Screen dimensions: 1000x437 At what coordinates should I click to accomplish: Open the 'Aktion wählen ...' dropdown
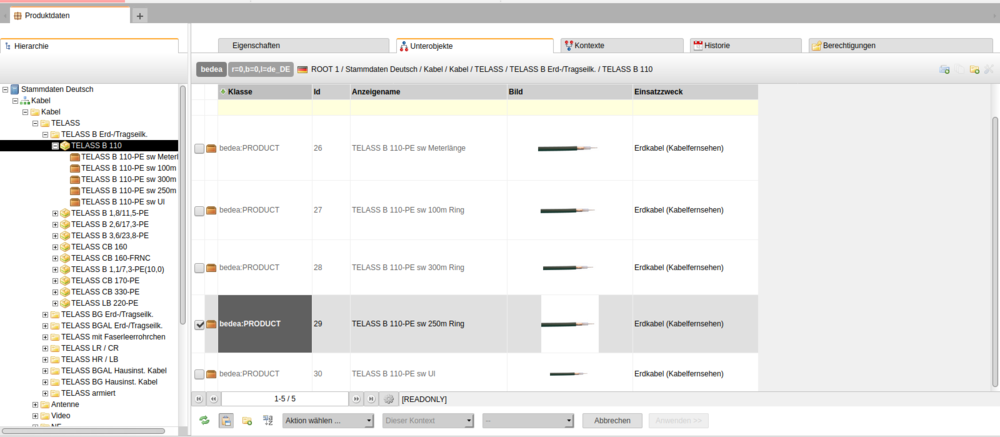(x=328, y=421)
